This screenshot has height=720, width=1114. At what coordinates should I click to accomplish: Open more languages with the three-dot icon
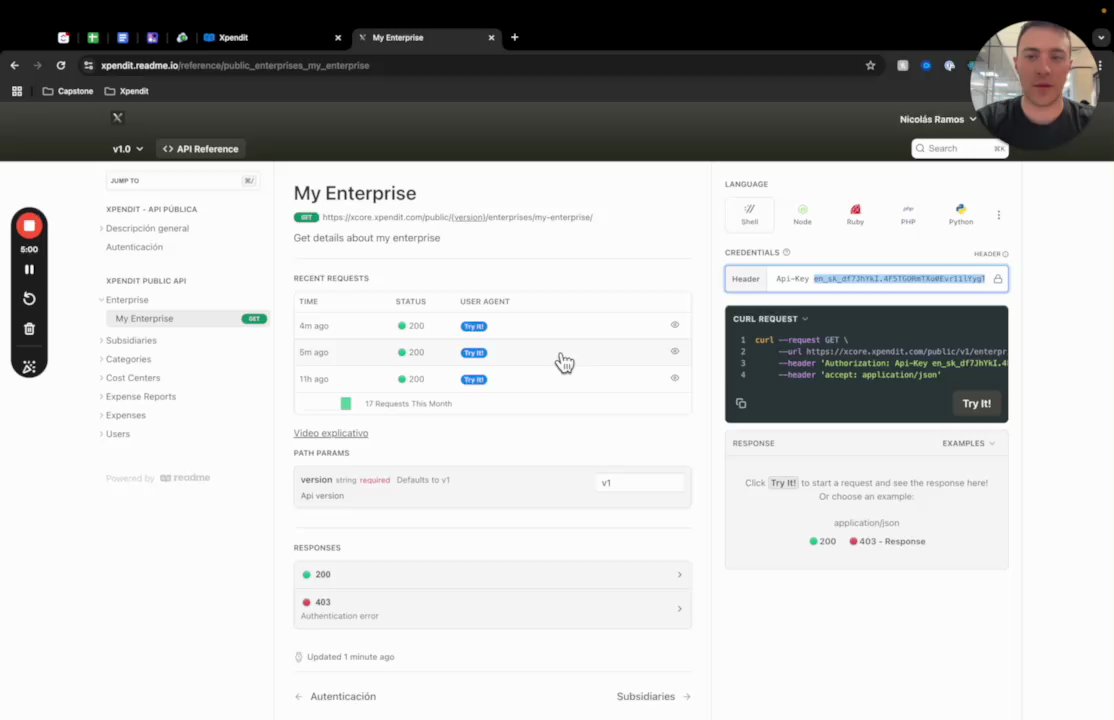coord(998,215)
